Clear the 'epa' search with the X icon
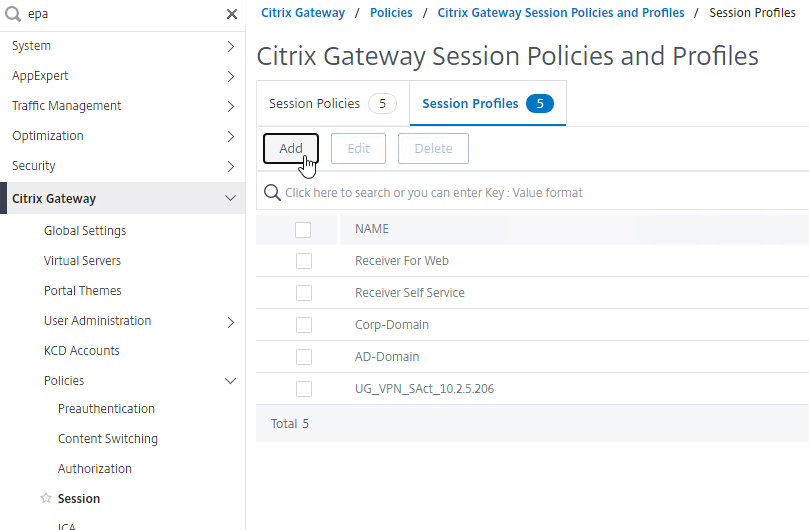The height and width of the screenshot is (530, 809). (232, 14)
